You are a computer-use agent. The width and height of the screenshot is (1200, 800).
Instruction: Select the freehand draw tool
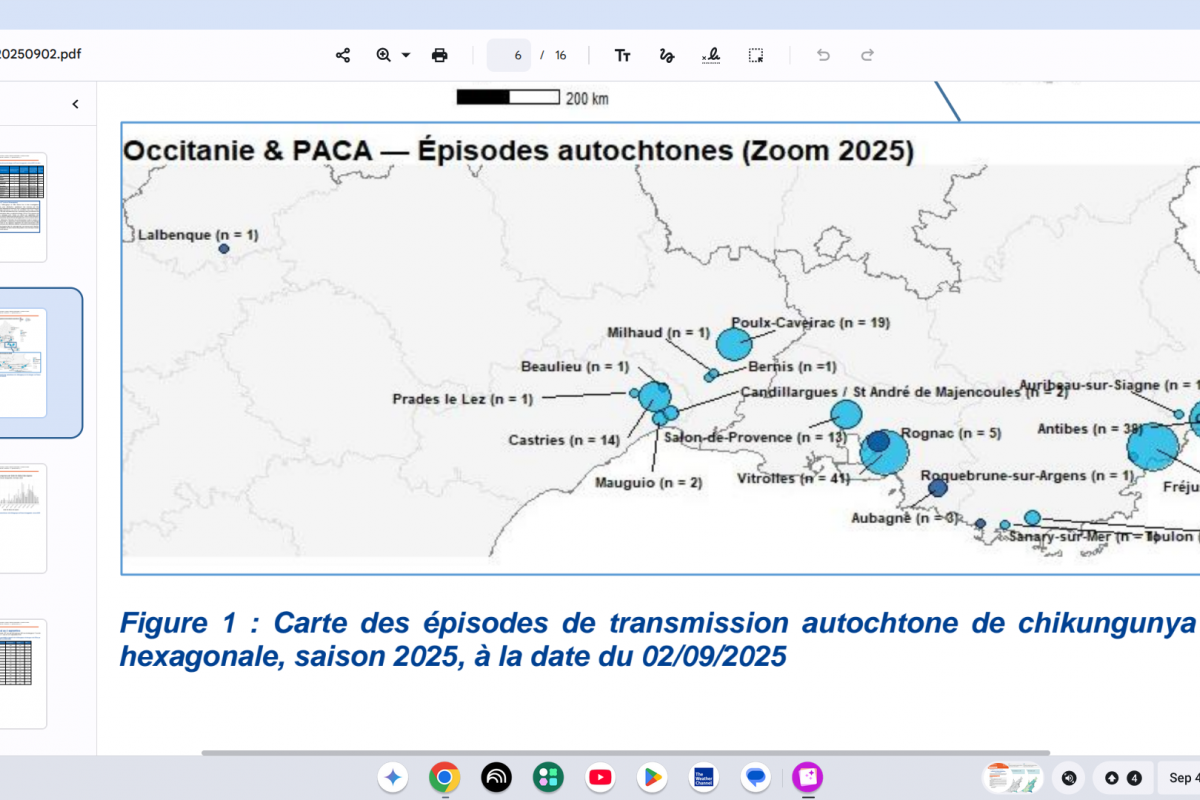point(666,55)
